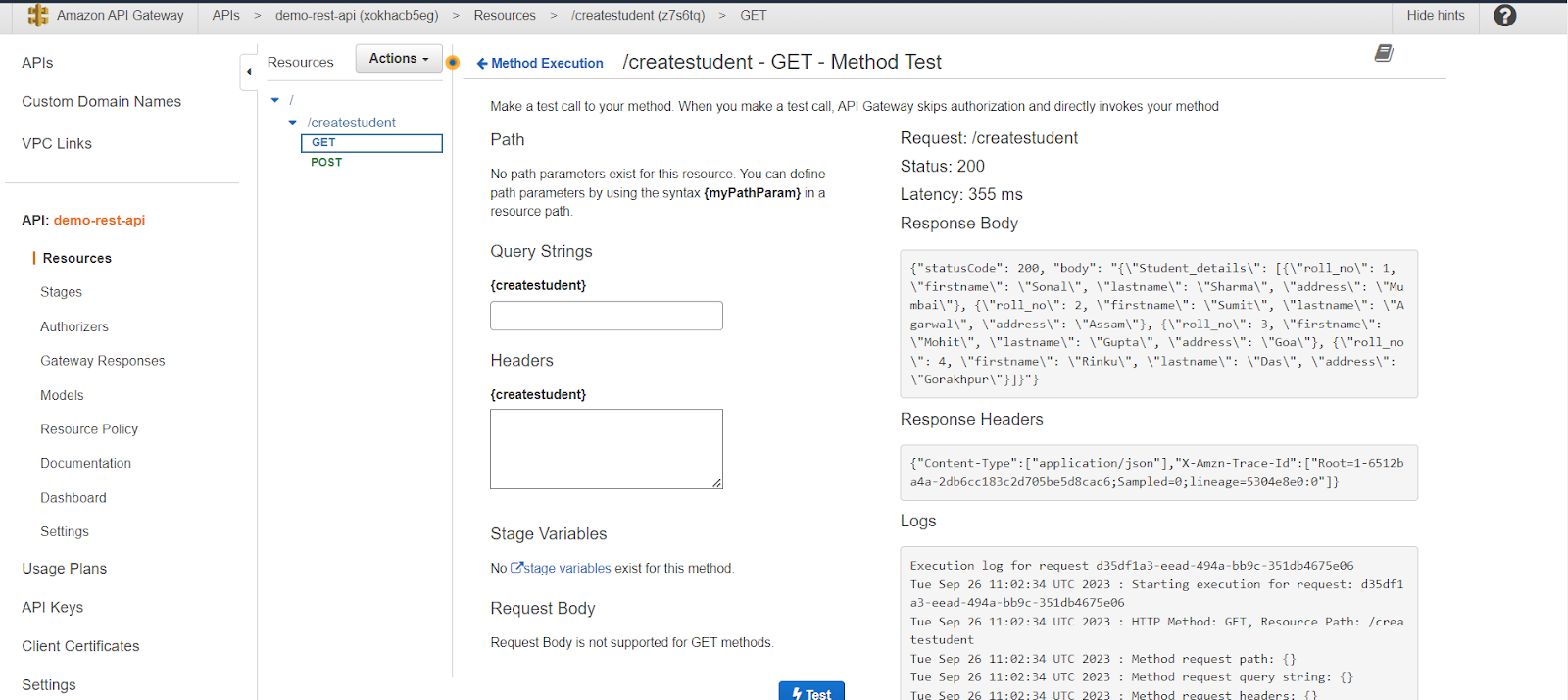Select the /createstudent resource

pos(351,123)
